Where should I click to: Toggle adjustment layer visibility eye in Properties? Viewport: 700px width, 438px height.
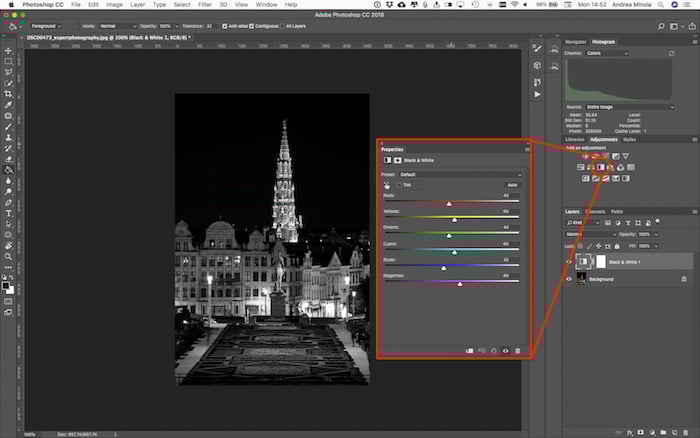(505, 351)
